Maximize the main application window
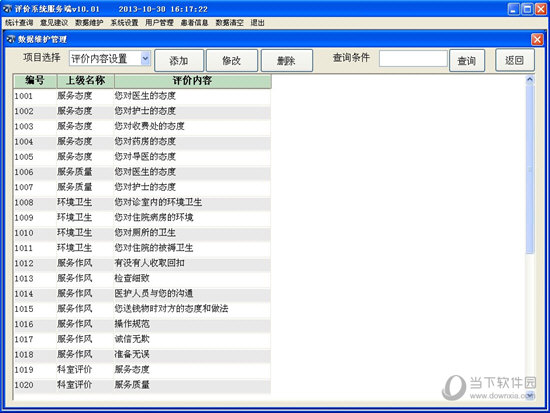Viewport: 550px width, 413px height. [527, 9]
